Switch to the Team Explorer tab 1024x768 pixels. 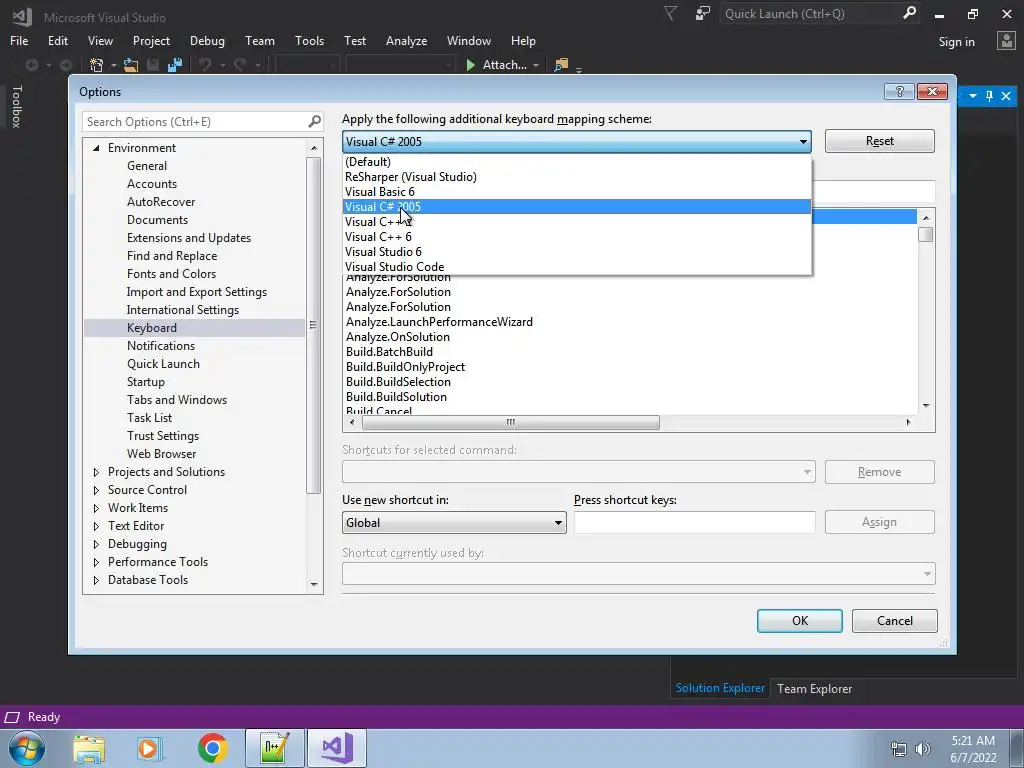pyautogui.click(x=814, y=688)
